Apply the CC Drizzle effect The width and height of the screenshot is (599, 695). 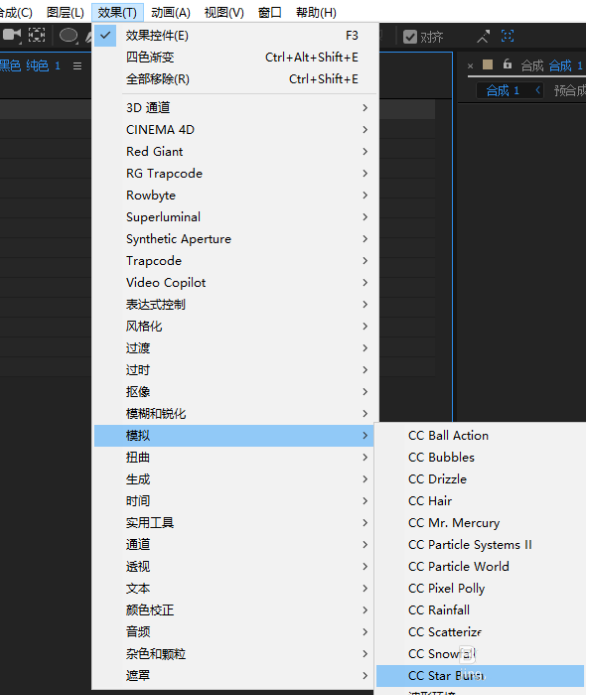pyautogui.click(x=481, y=479)
